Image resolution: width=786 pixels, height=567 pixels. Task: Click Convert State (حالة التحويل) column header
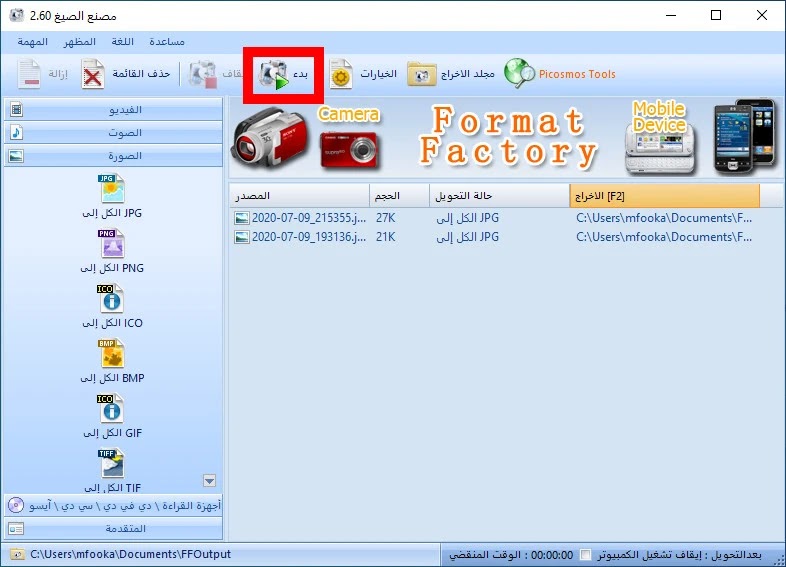499,196
